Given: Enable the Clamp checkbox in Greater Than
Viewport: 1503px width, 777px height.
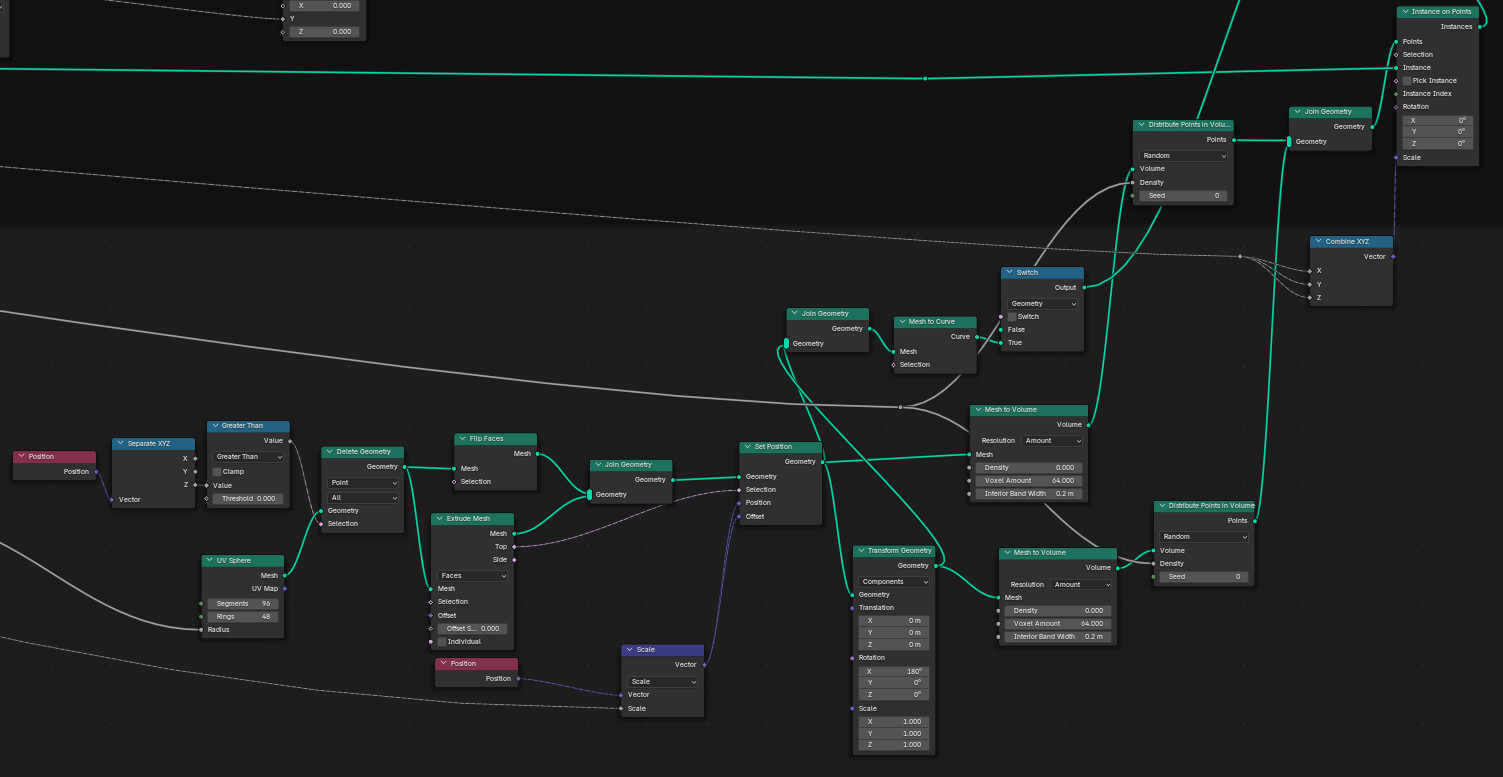Looking at the screenshot, I should tap(217, 472).
